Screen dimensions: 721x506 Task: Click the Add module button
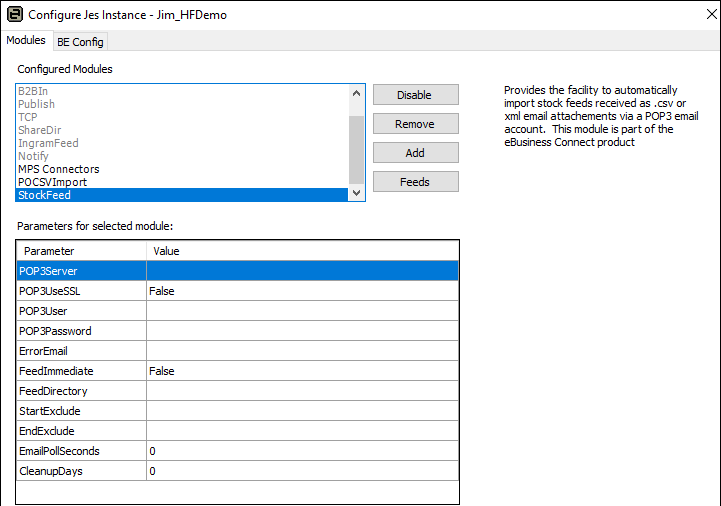coord(415,153)
